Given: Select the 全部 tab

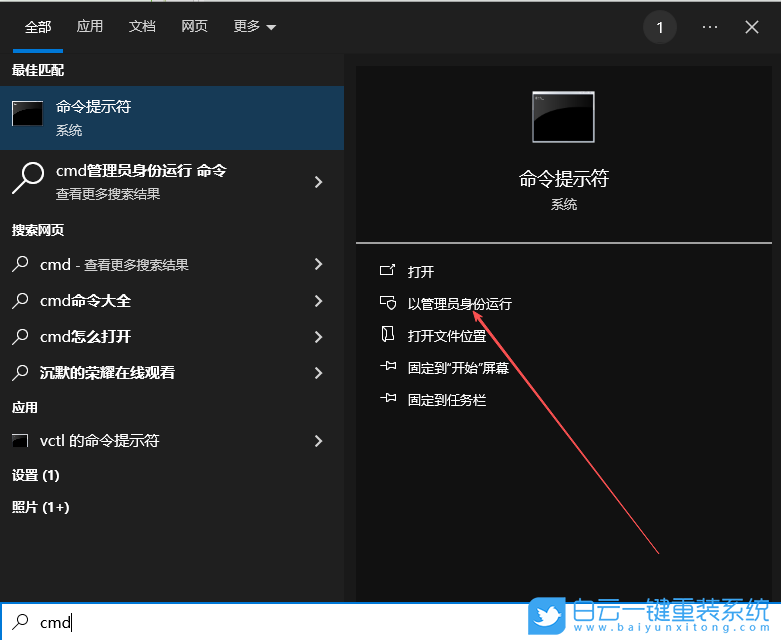Looking at the screenshot, I should (x=38, y=27).
